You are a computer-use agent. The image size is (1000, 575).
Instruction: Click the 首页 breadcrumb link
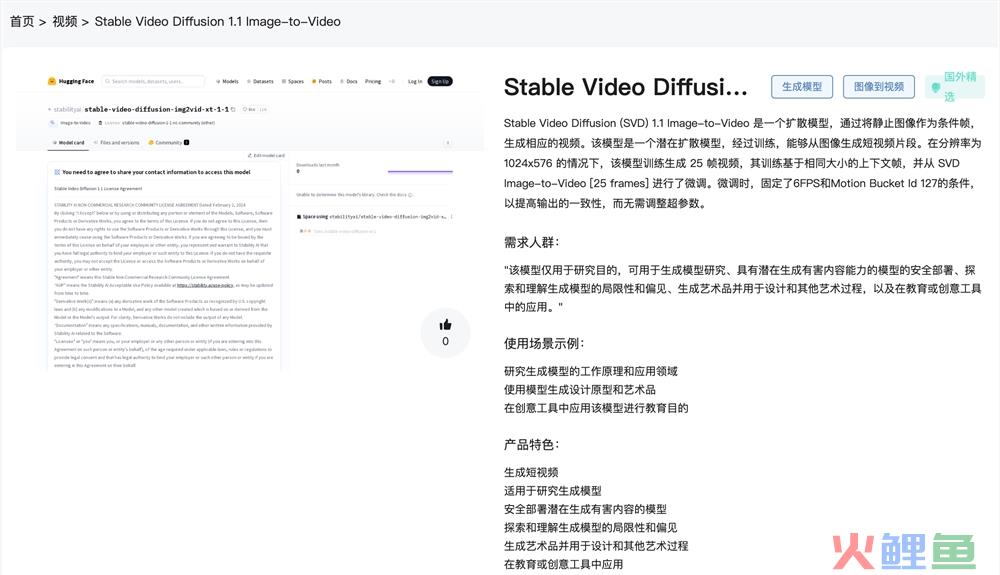pos(22,22)
